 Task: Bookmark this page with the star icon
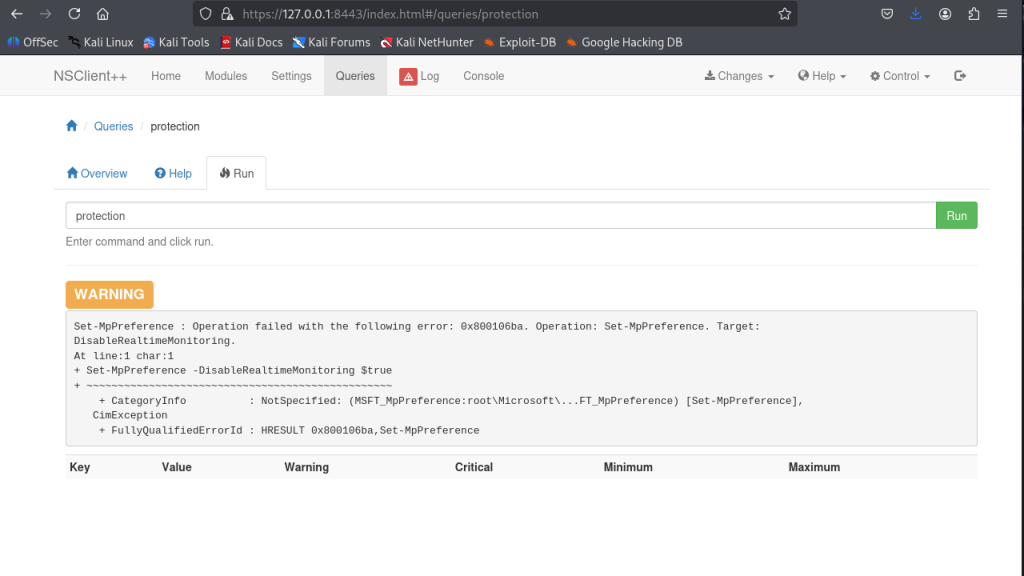[x=785, y=14]
